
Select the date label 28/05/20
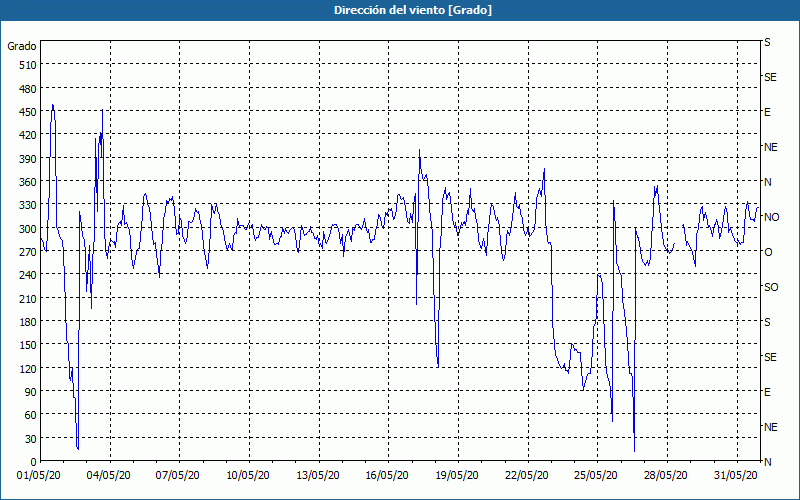click(x=666, y=475)
